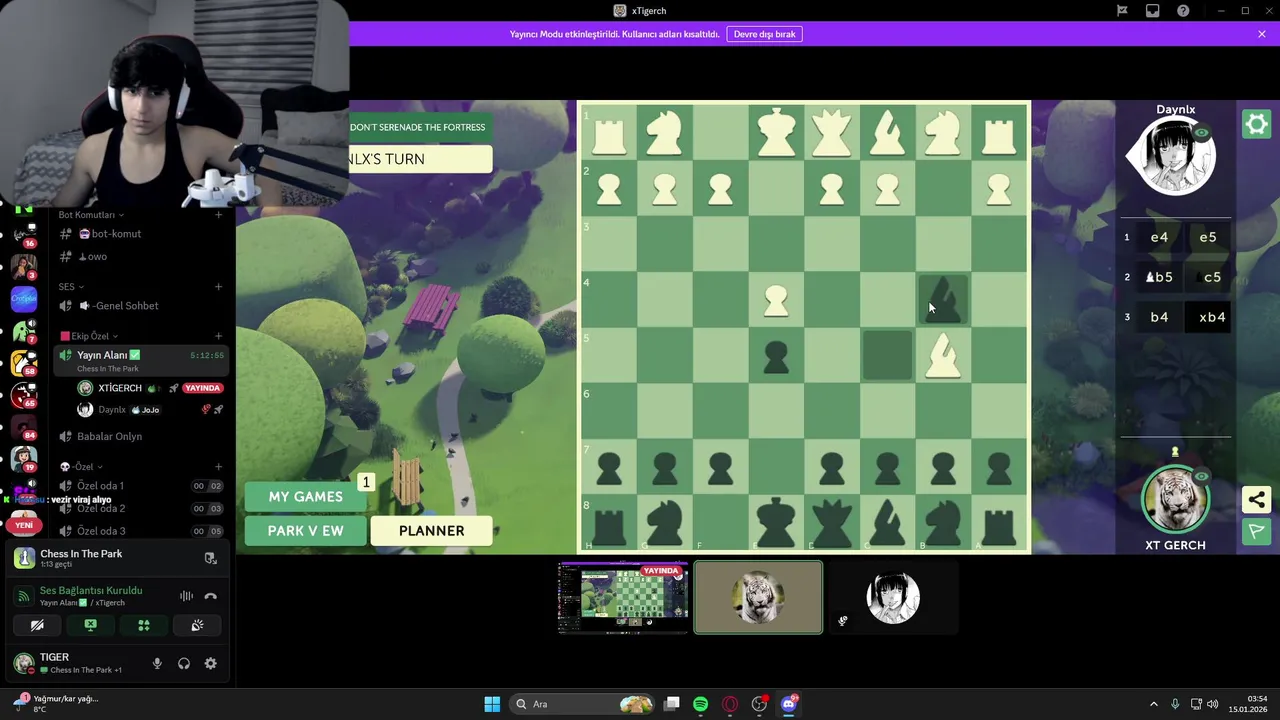
Task: Open the chess game settings gear
Action: point(1256,124)
